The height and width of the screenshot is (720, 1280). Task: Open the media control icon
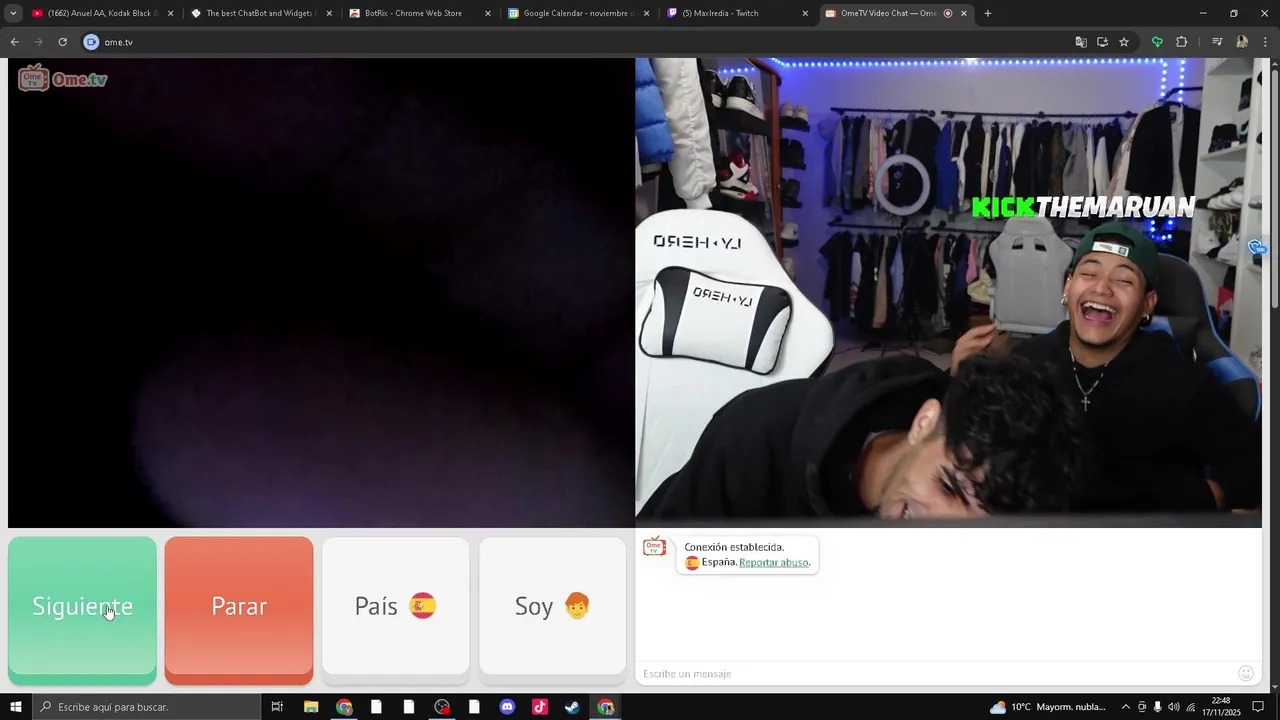click(x=1217, y=42)
